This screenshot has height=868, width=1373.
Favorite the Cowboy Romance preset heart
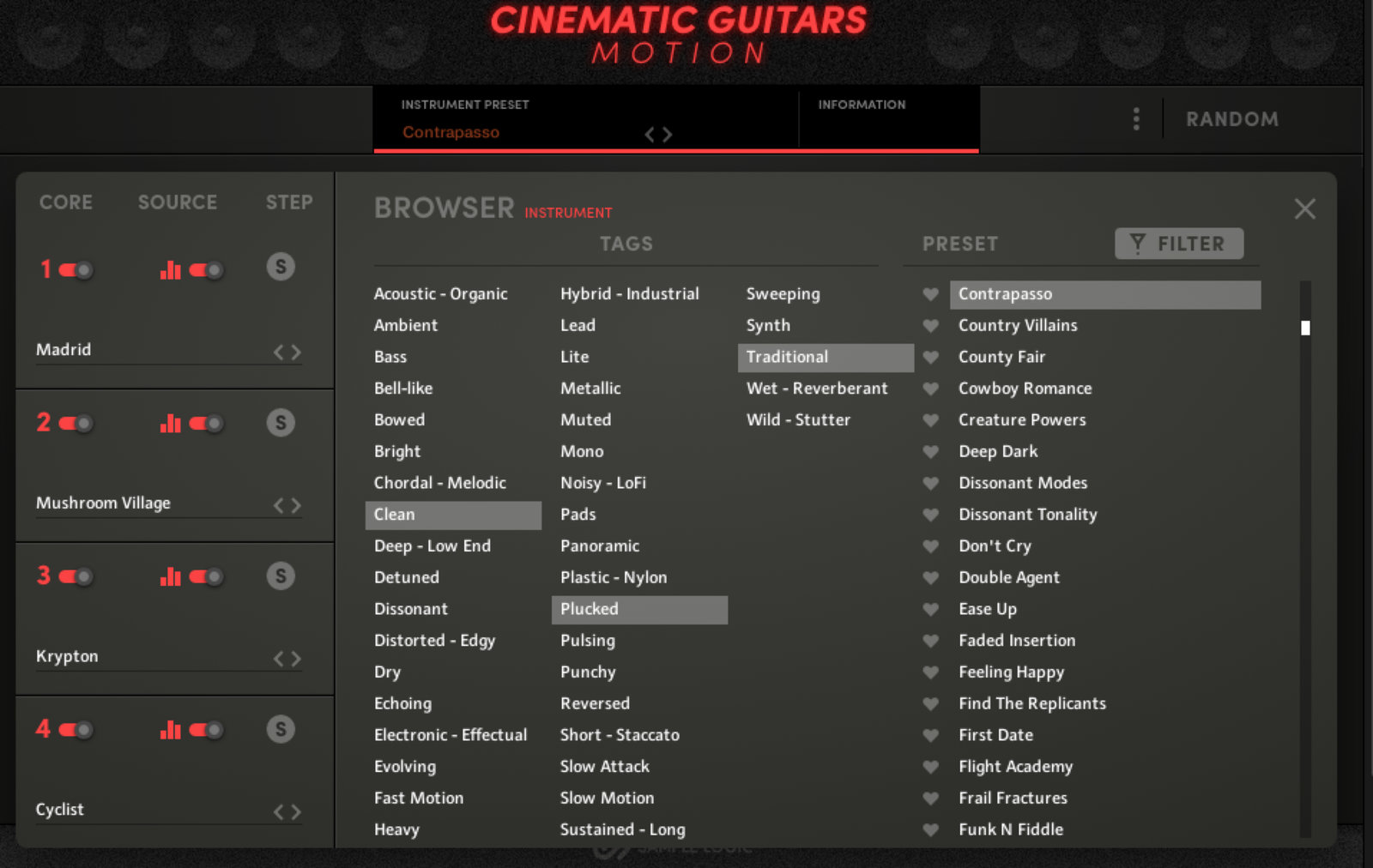coord(930,389)
